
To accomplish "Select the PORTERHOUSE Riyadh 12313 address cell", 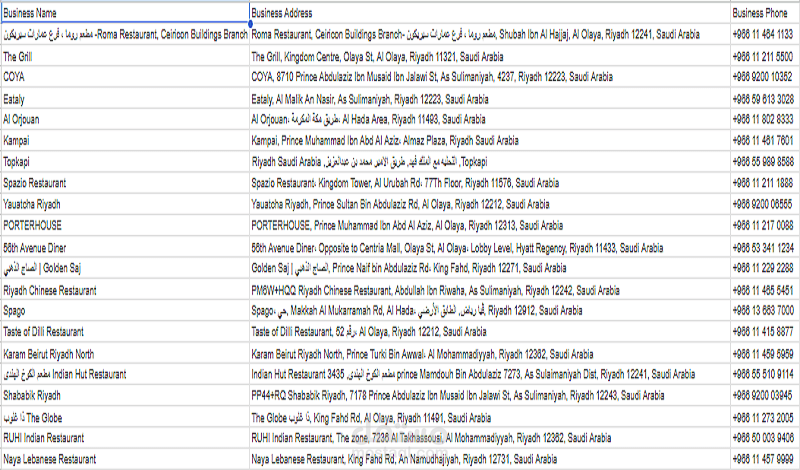I will point(490,226).
